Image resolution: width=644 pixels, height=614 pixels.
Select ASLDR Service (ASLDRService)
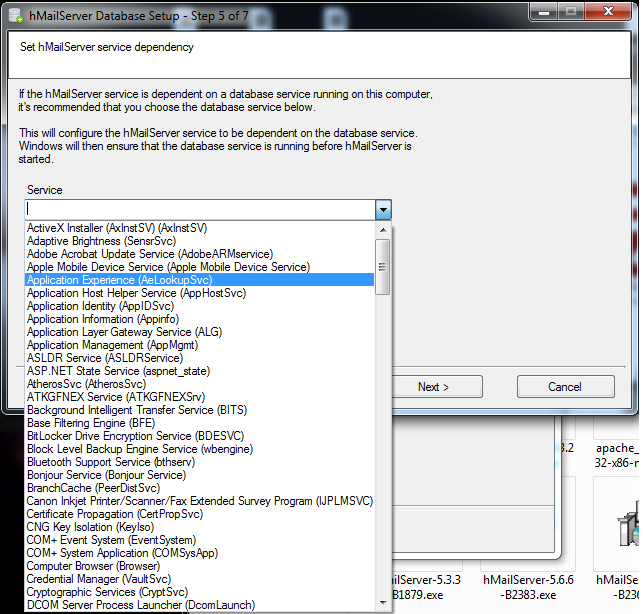(x=200, y=358)
